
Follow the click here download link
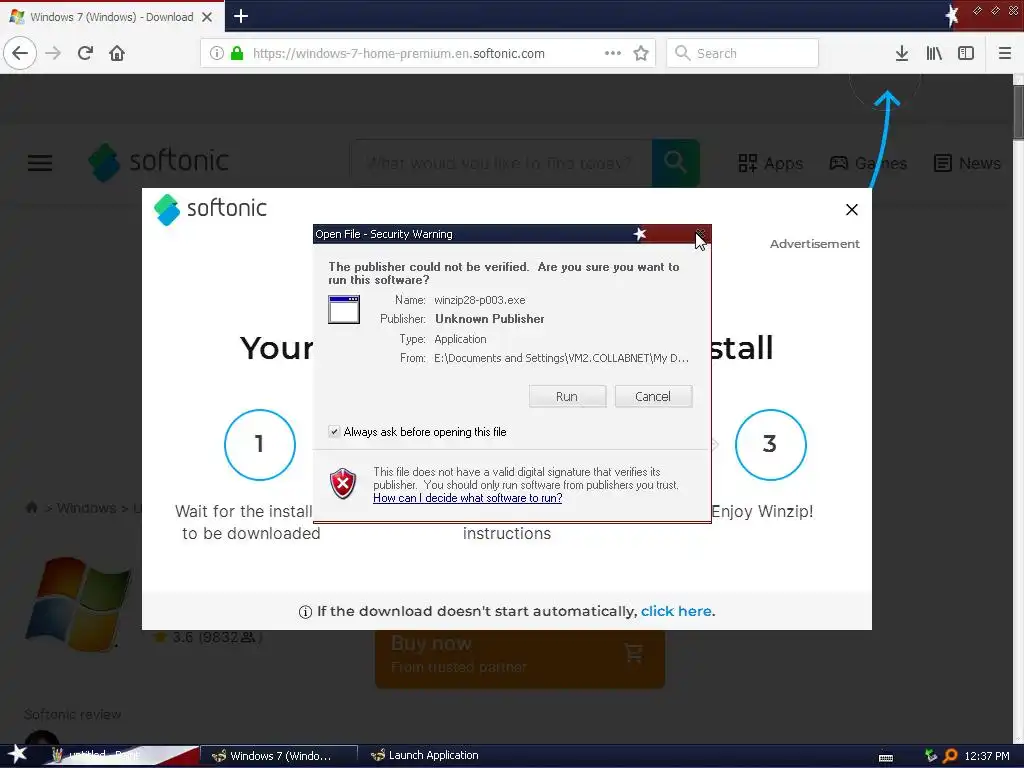[x=676, y=611]
